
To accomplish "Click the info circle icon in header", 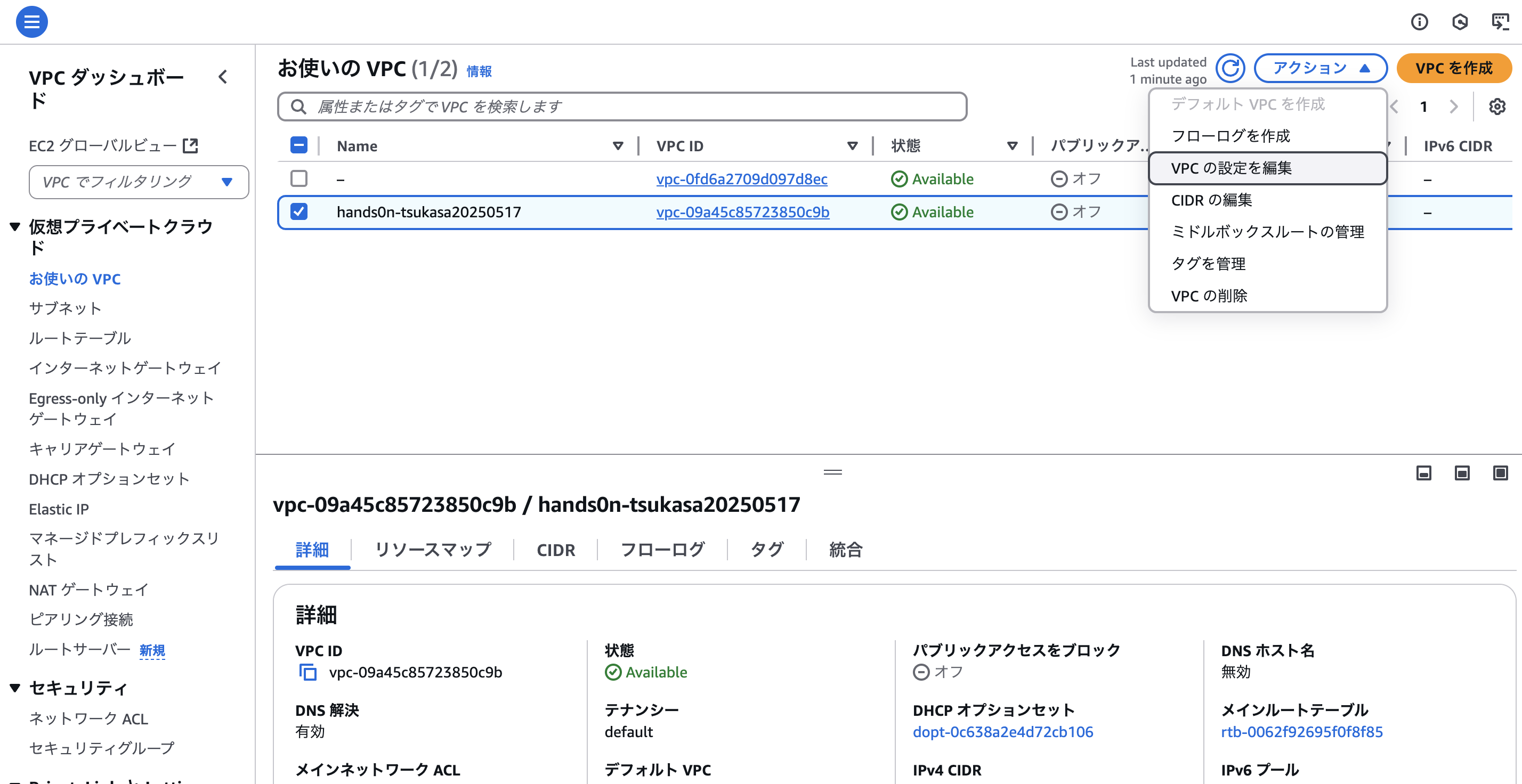I will (x=1419, y=22).
